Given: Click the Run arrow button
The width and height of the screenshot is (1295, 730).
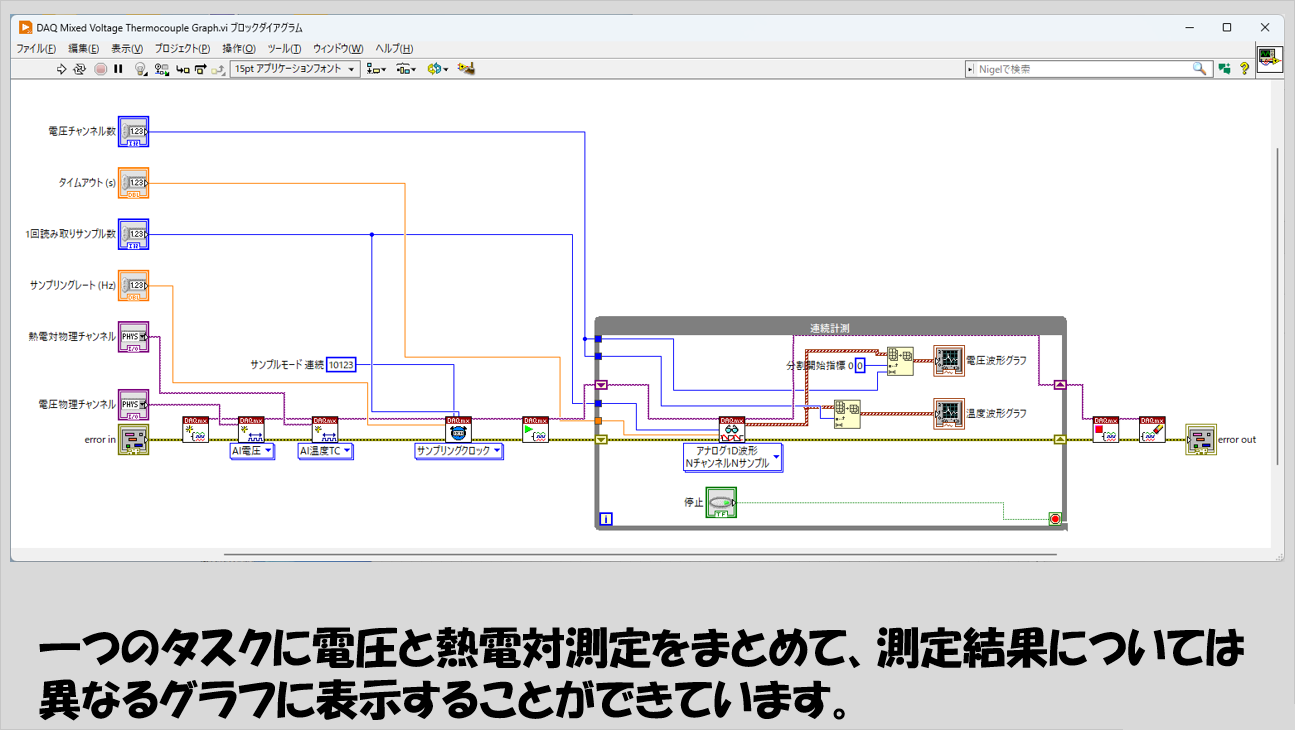Looking at the screenshot, I should 62,69.
